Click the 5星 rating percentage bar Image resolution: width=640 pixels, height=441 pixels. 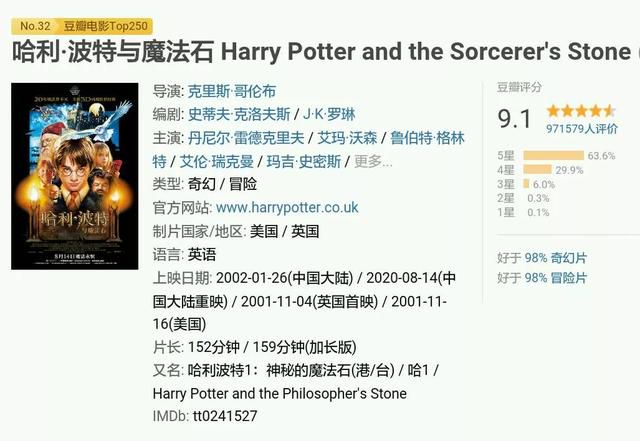[x=553, y=156]
